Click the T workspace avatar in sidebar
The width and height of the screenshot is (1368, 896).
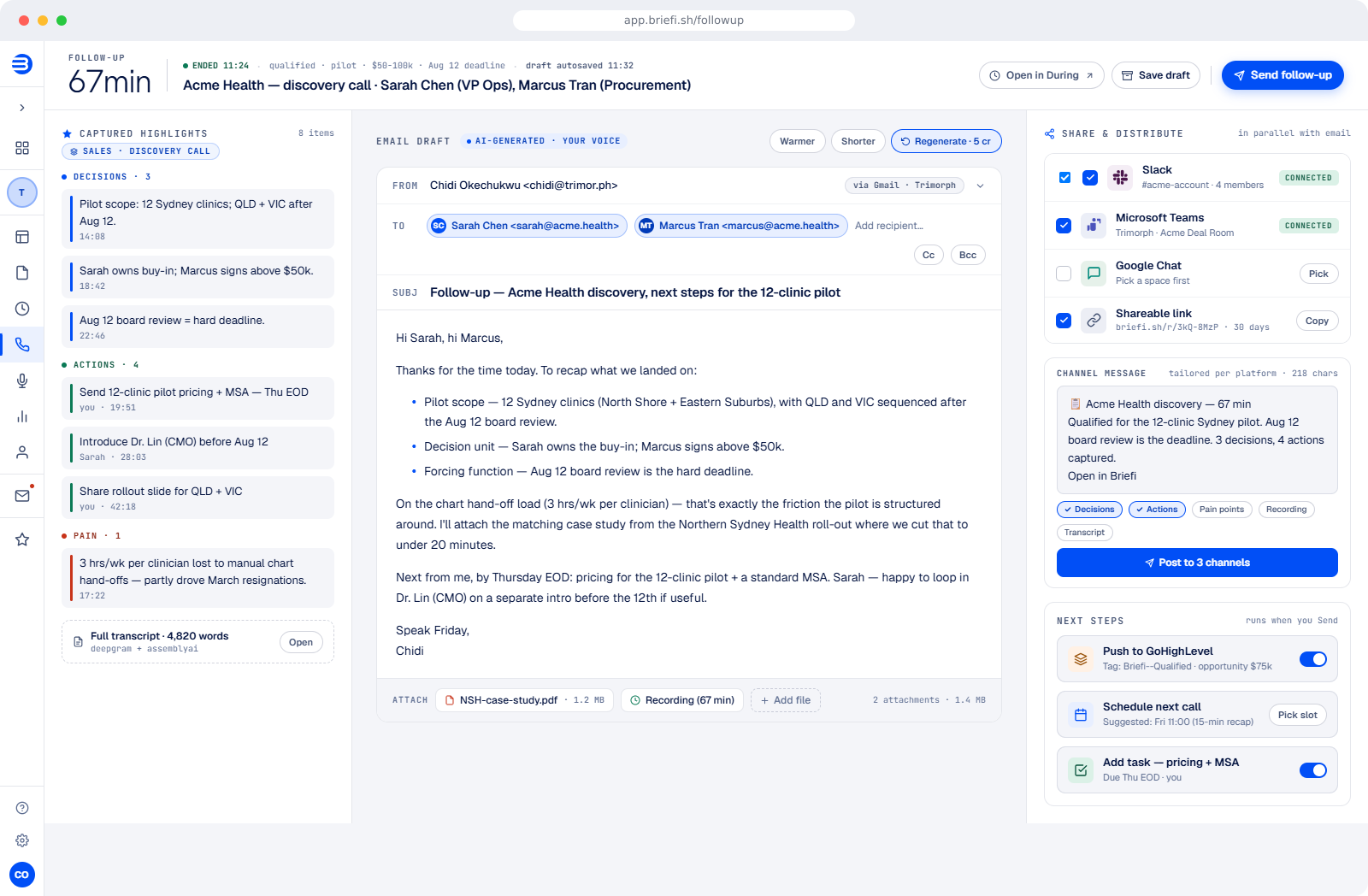pos(22,192)
